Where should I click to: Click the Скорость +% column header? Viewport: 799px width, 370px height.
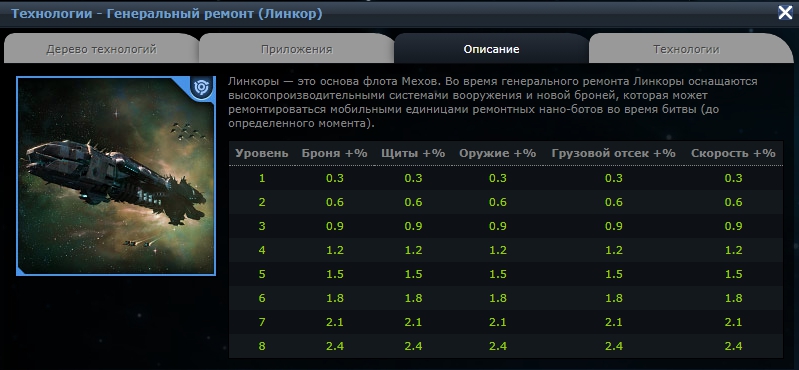pos(733,153)
